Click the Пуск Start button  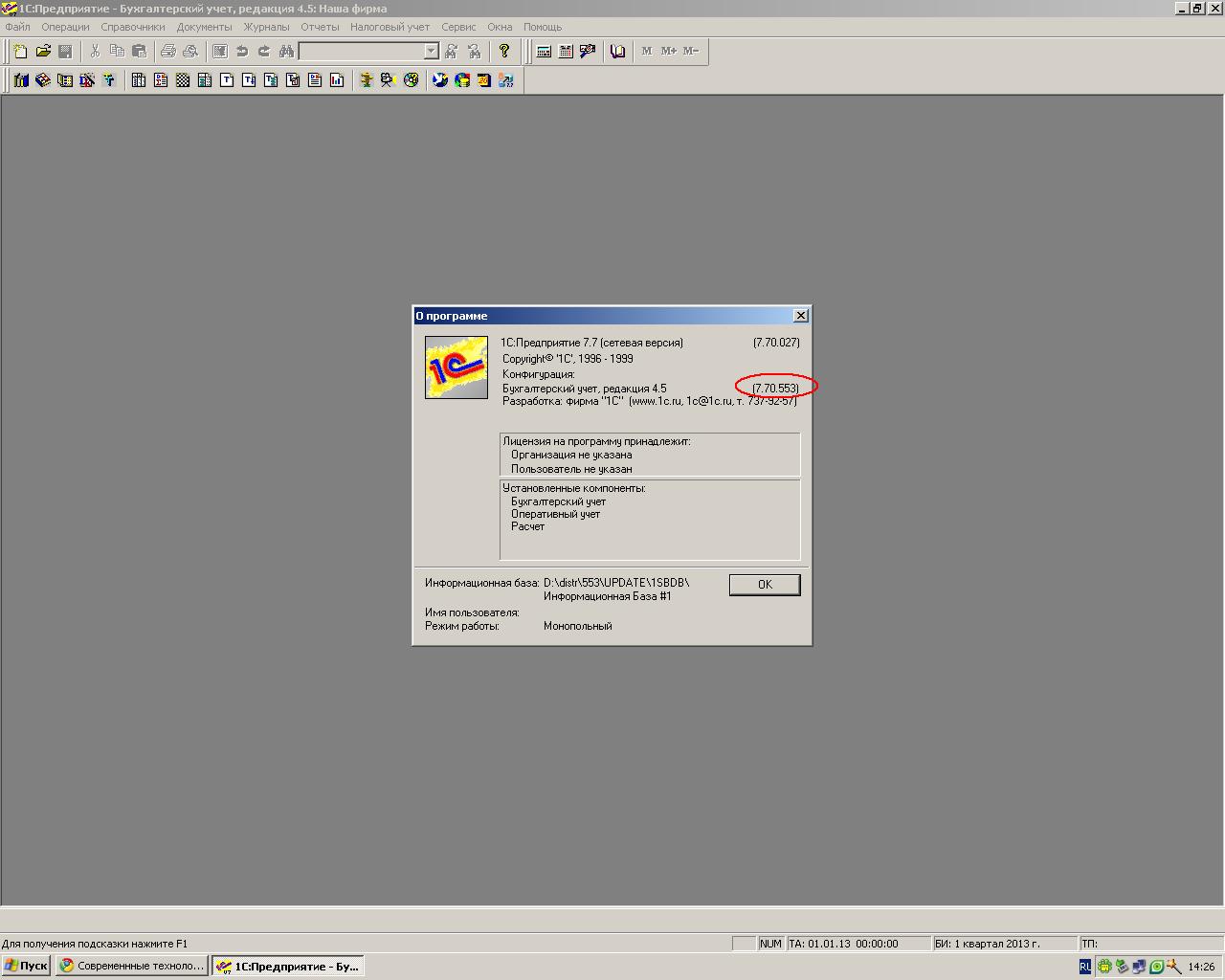click(x=26, y=966)
